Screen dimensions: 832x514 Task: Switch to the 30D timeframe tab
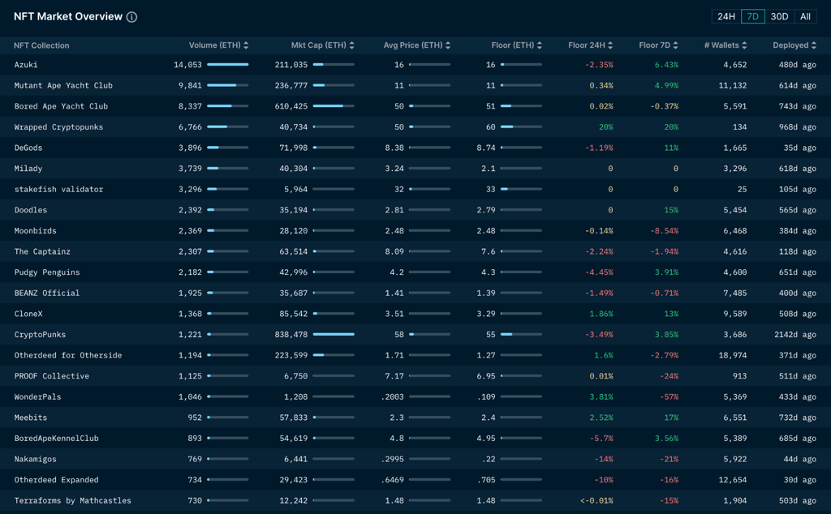[x=779, y=16]
